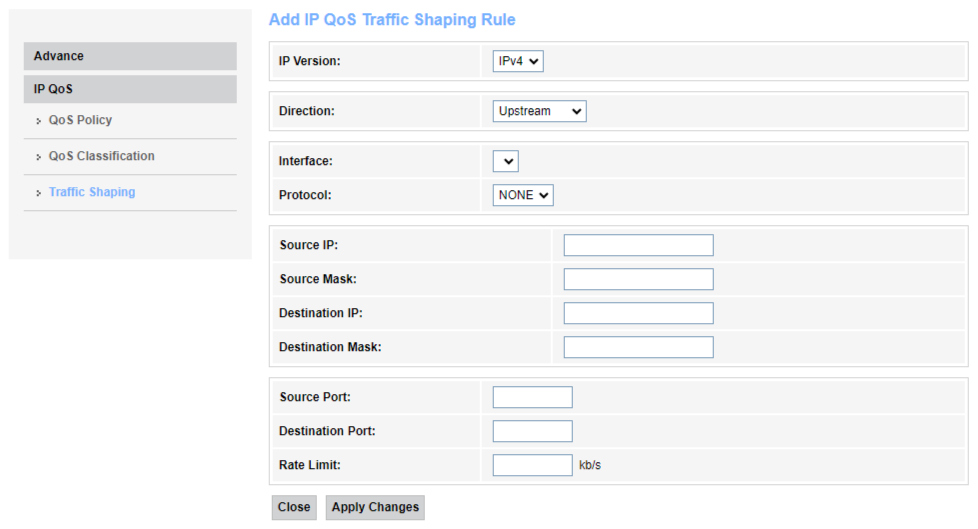The width and height of the screenshot is (978, 529).
Task: Select the Protocol dropdown
Action: point(523,195)
